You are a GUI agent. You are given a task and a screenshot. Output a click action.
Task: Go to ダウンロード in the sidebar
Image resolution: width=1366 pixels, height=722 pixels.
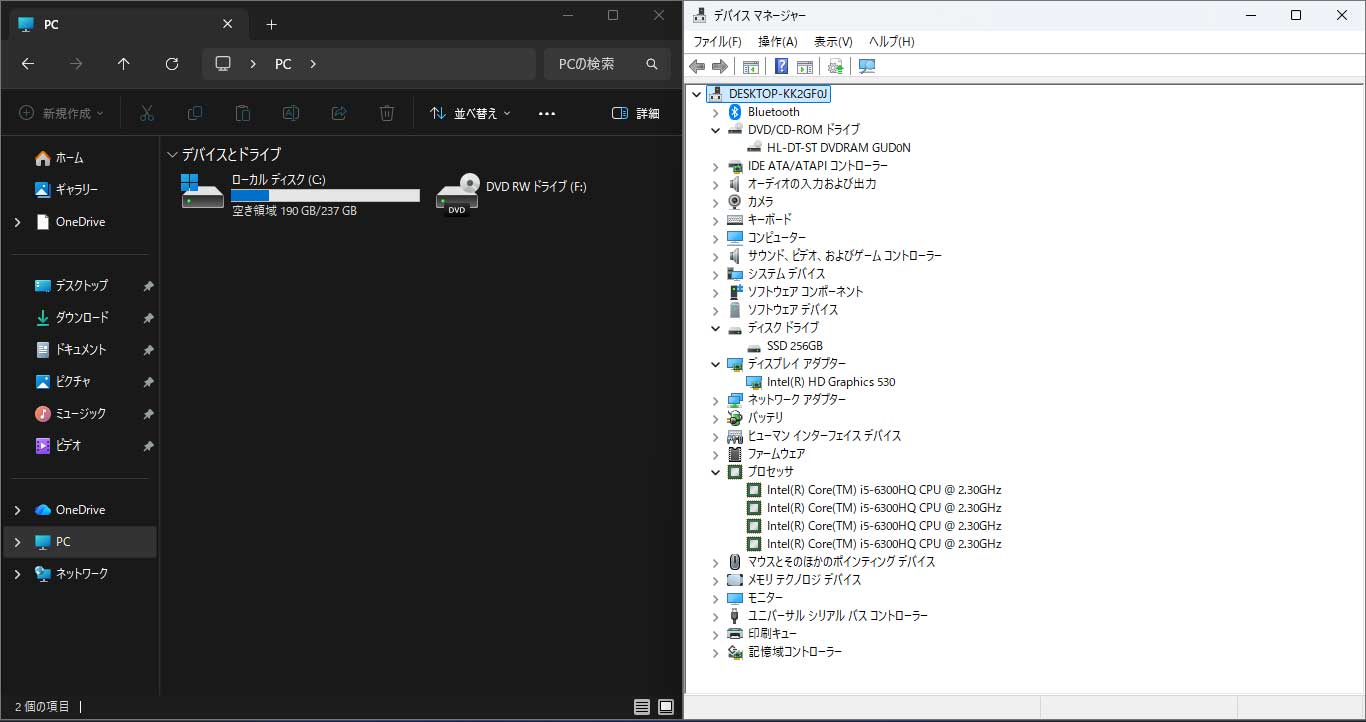click(x=81, y=318)
